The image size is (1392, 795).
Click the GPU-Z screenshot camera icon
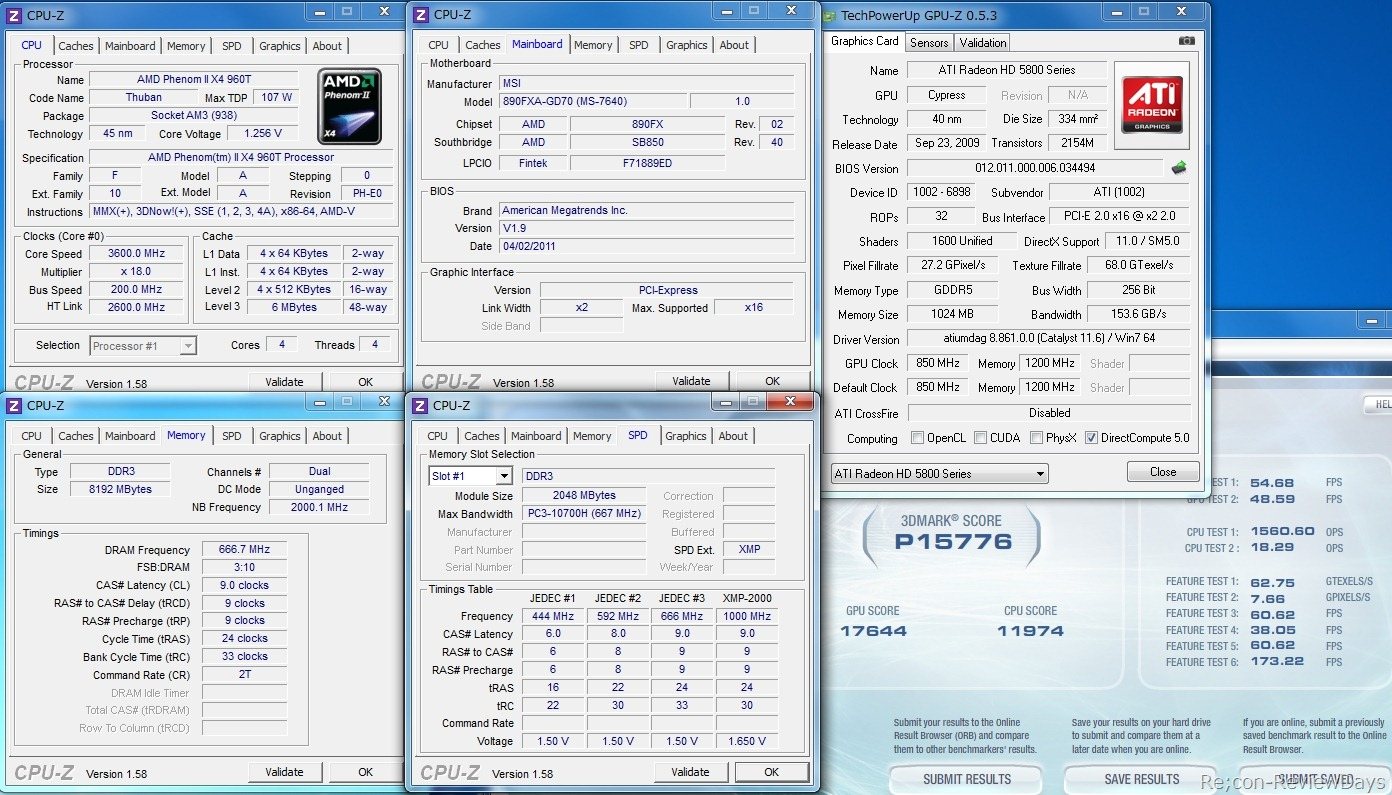click(1186, 41)
